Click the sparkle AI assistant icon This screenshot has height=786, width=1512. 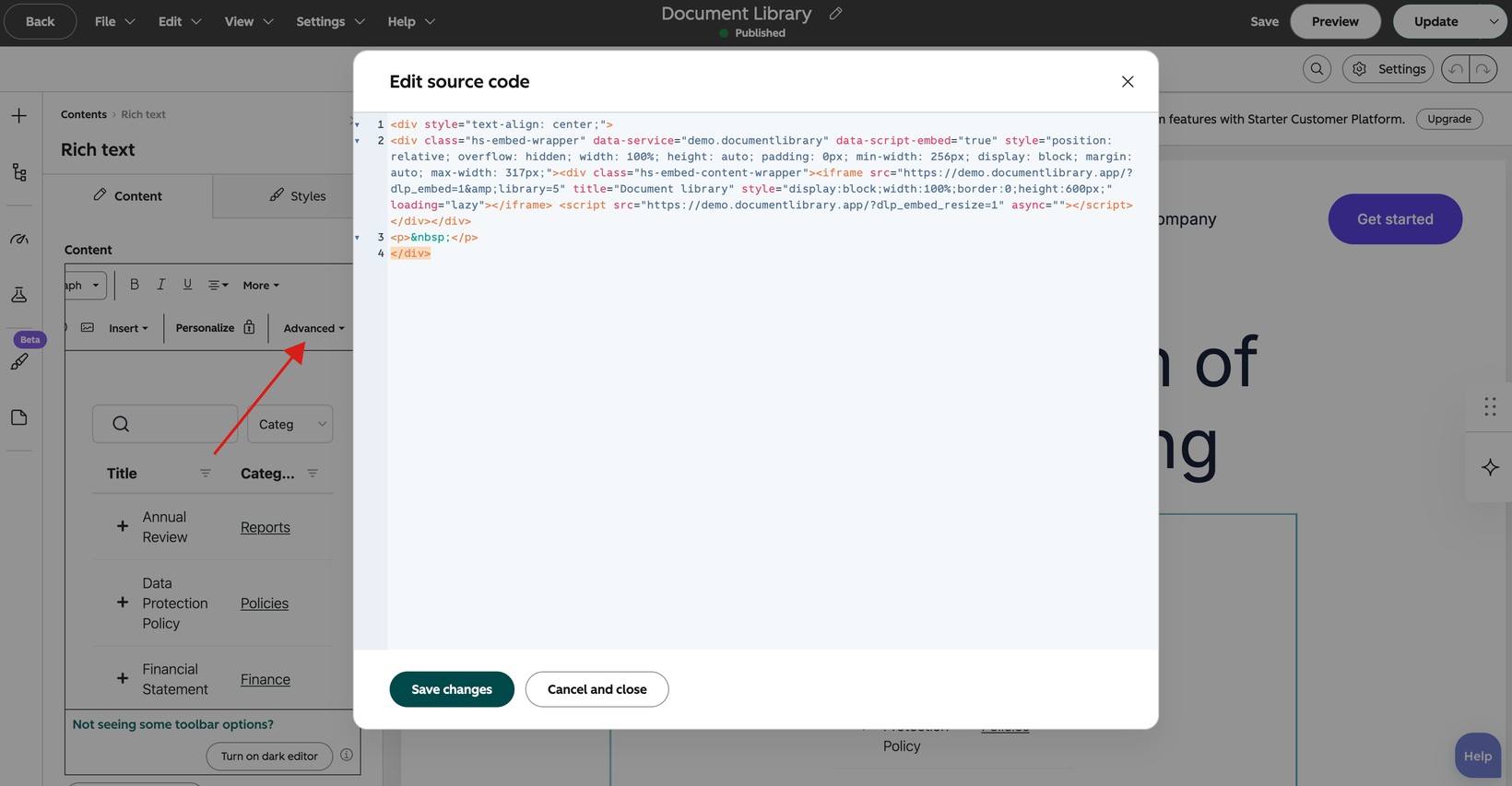[1490, 467]
